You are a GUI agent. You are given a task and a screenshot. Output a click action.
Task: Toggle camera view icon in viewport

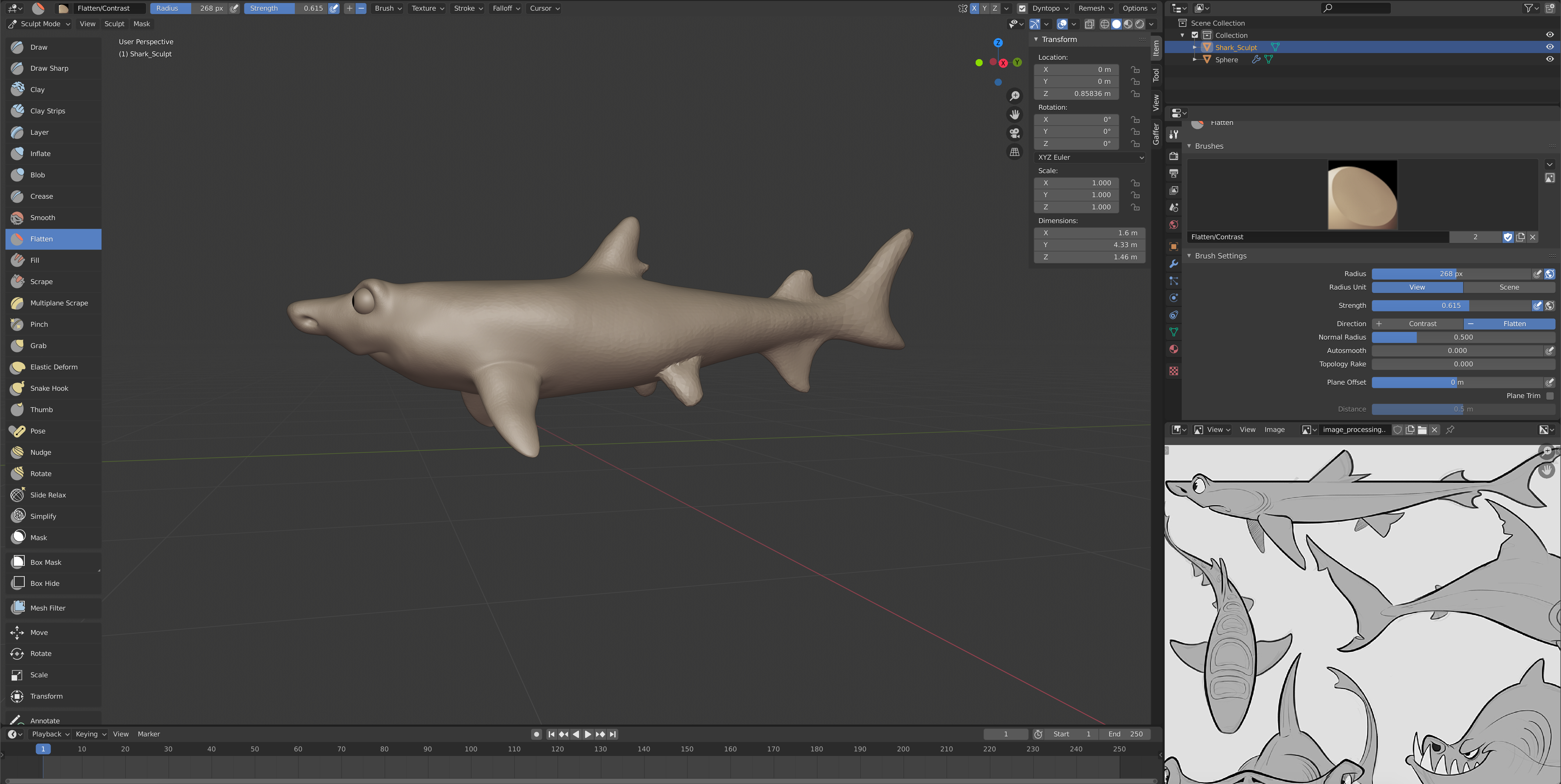(x=1014, y=133)
